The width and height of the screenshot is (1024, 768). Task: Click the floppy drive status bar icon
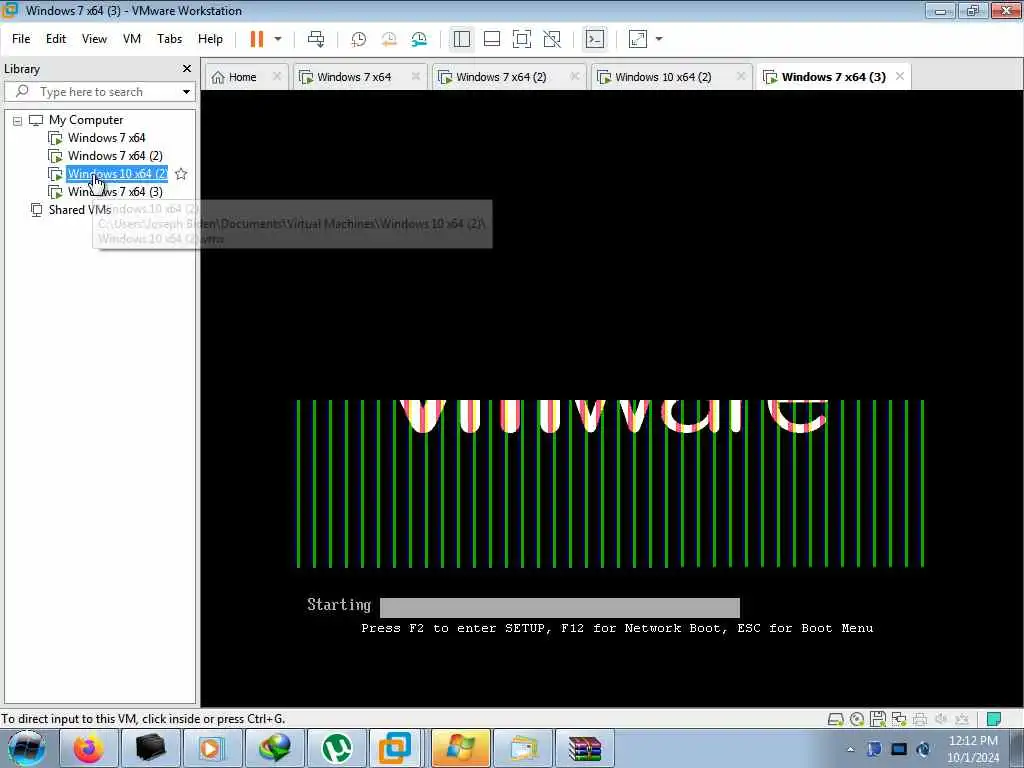878,719
